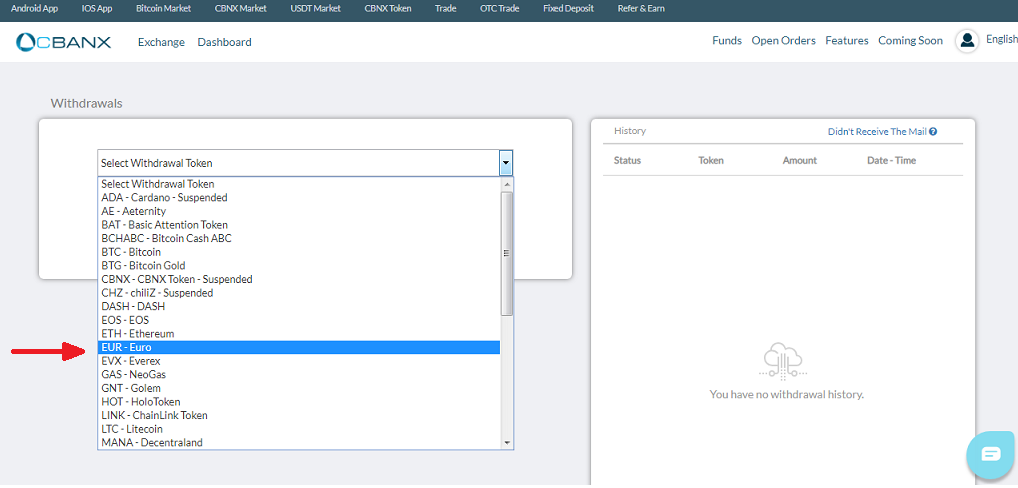View Open Orders
Viewport: 1018px width, 488px height.
click(x=784, y=40)
